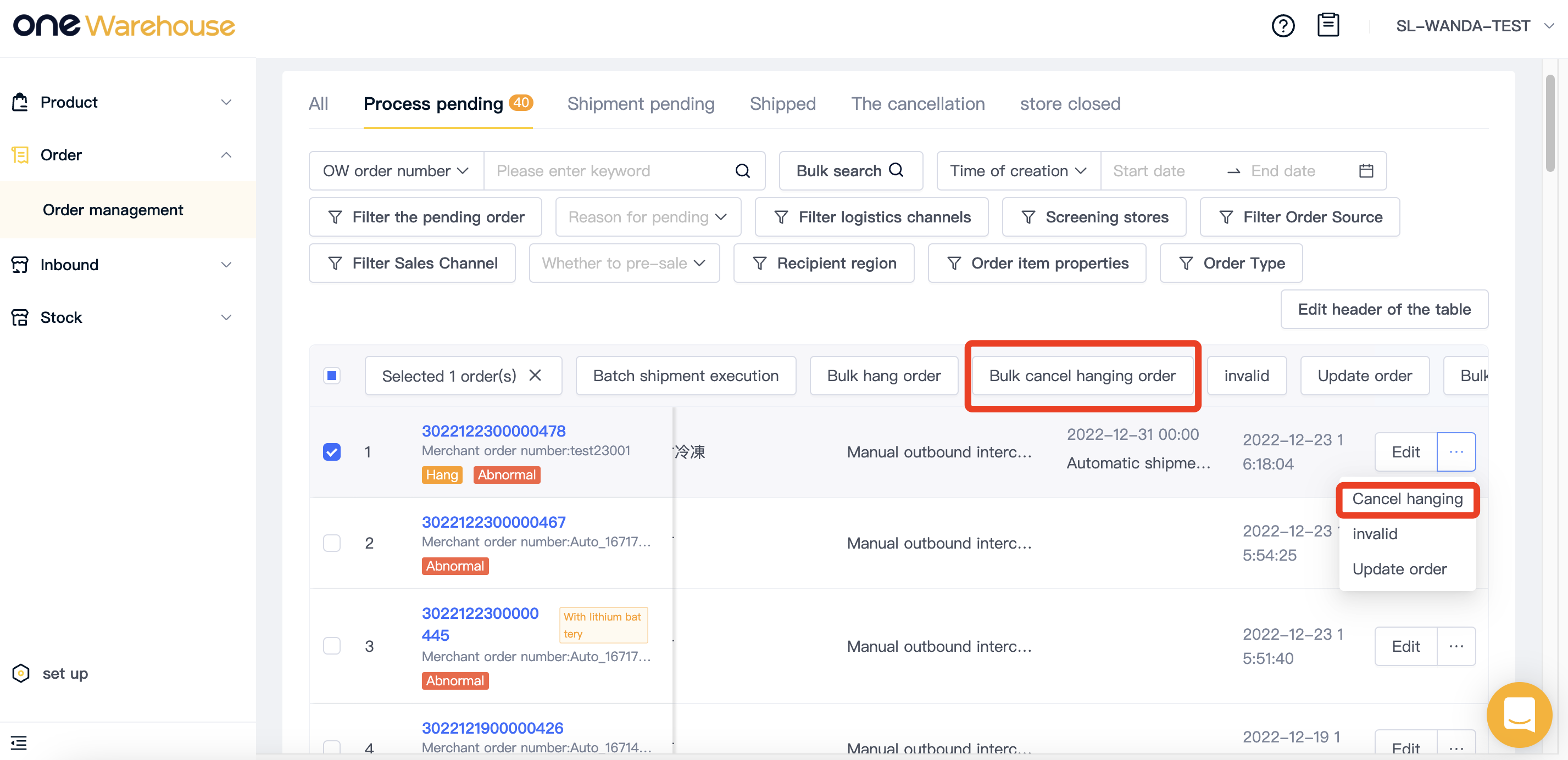Open more actions ellipsis for order 3

click(1456, 646)
